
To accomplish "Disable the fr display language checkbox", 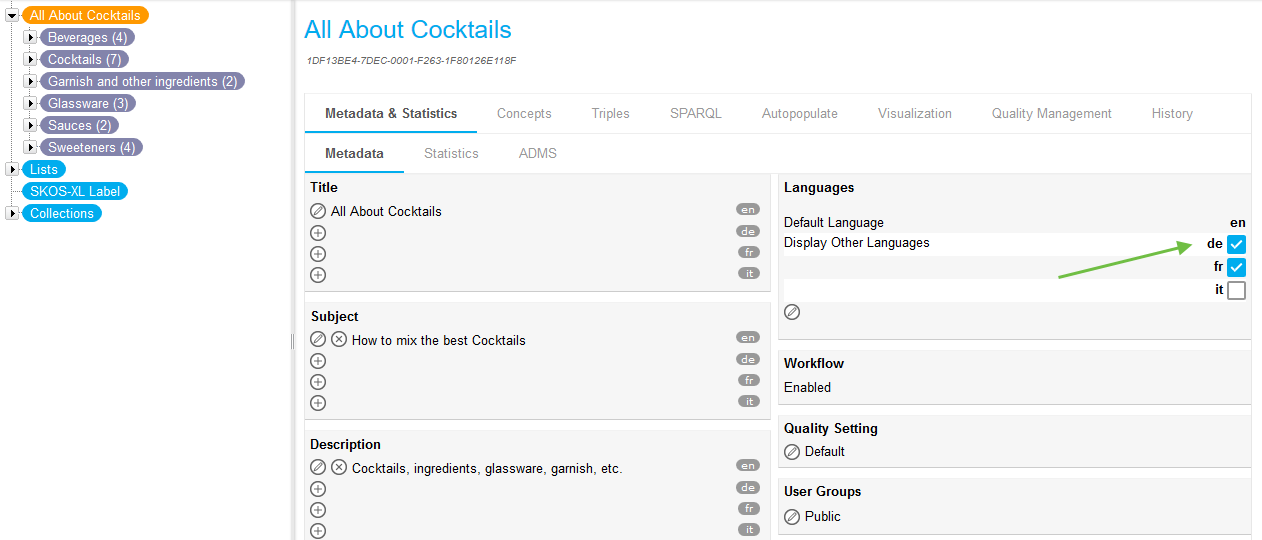I will coord(1236,268).
